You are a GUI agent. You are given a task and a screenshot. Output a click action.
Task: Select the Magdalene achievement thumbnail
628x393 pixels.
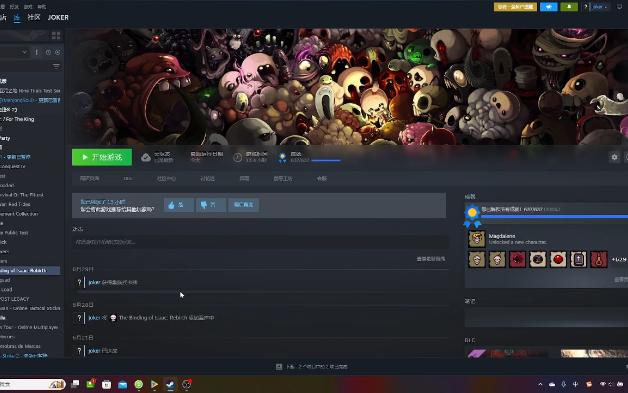477,239
